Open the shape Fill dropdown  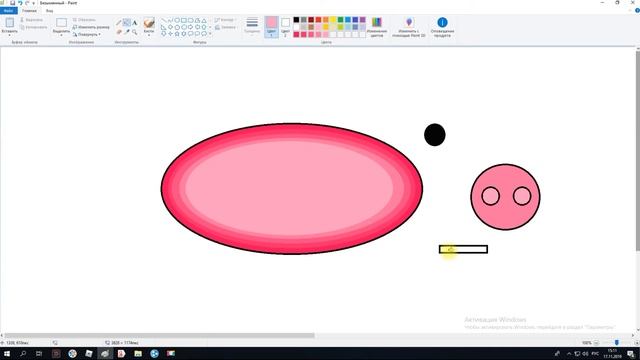(225, 27)
